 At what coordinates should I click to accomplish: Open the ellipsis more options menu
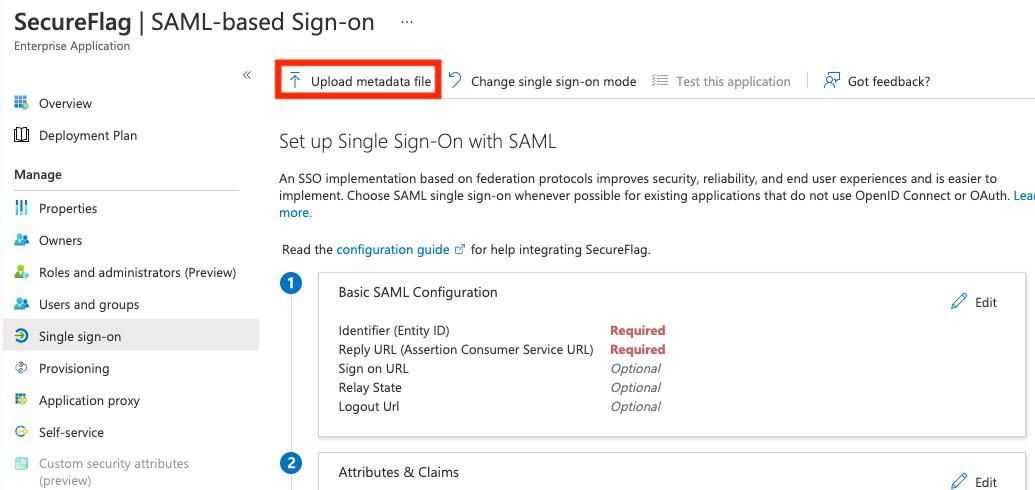pyautogui.click(x=407, y=22)
